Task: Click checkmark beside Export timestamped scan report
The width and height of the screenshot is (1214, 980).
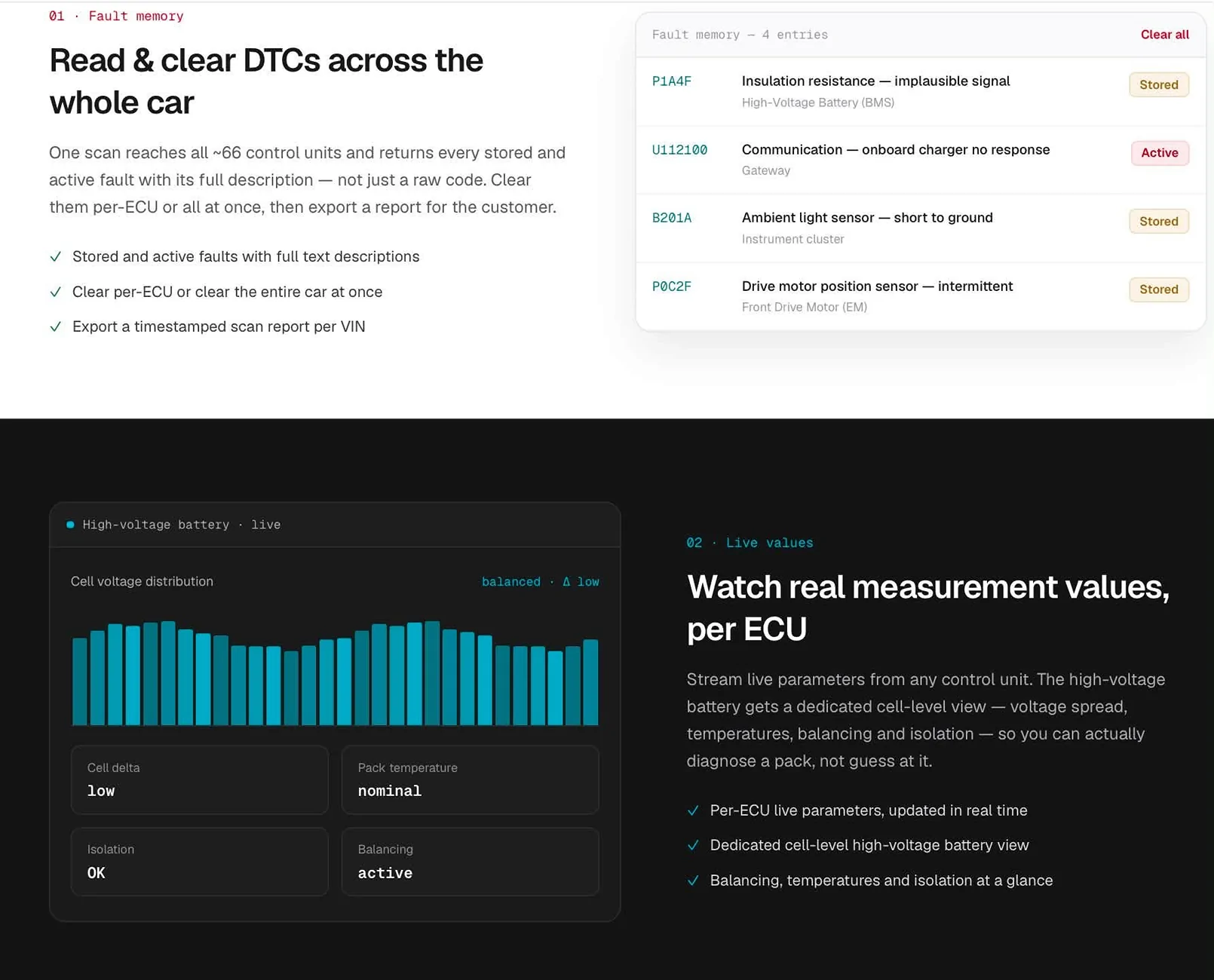Action: [56, 326]
